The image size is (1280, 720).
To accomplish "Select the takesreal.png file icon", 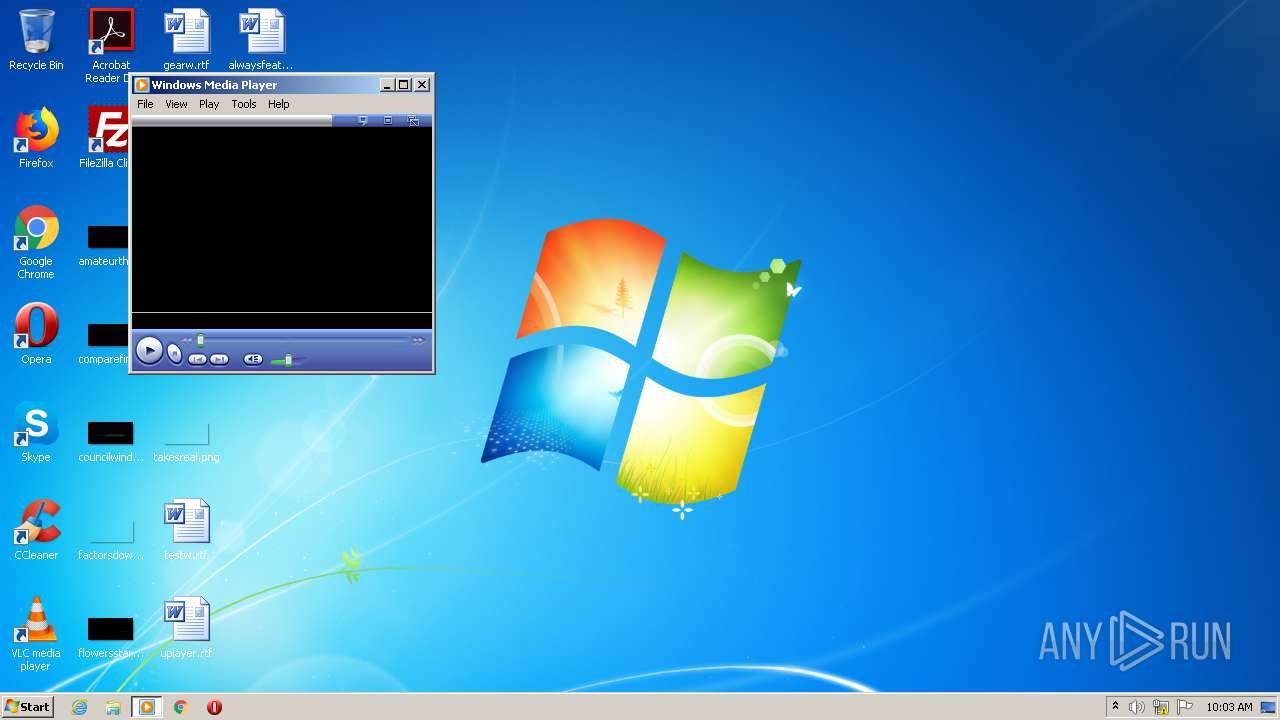I will 186,441.
